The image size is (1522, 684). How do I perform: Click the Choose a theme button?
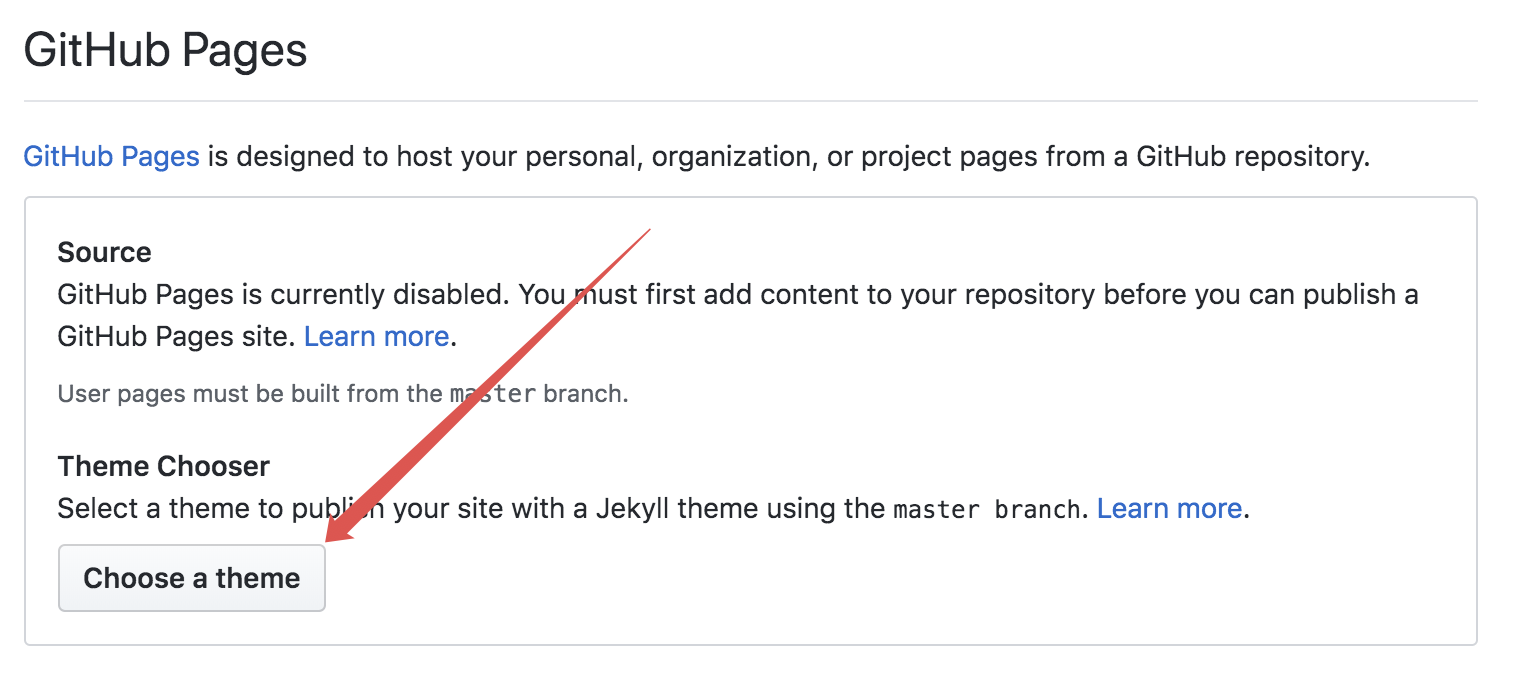click(192, 578)
